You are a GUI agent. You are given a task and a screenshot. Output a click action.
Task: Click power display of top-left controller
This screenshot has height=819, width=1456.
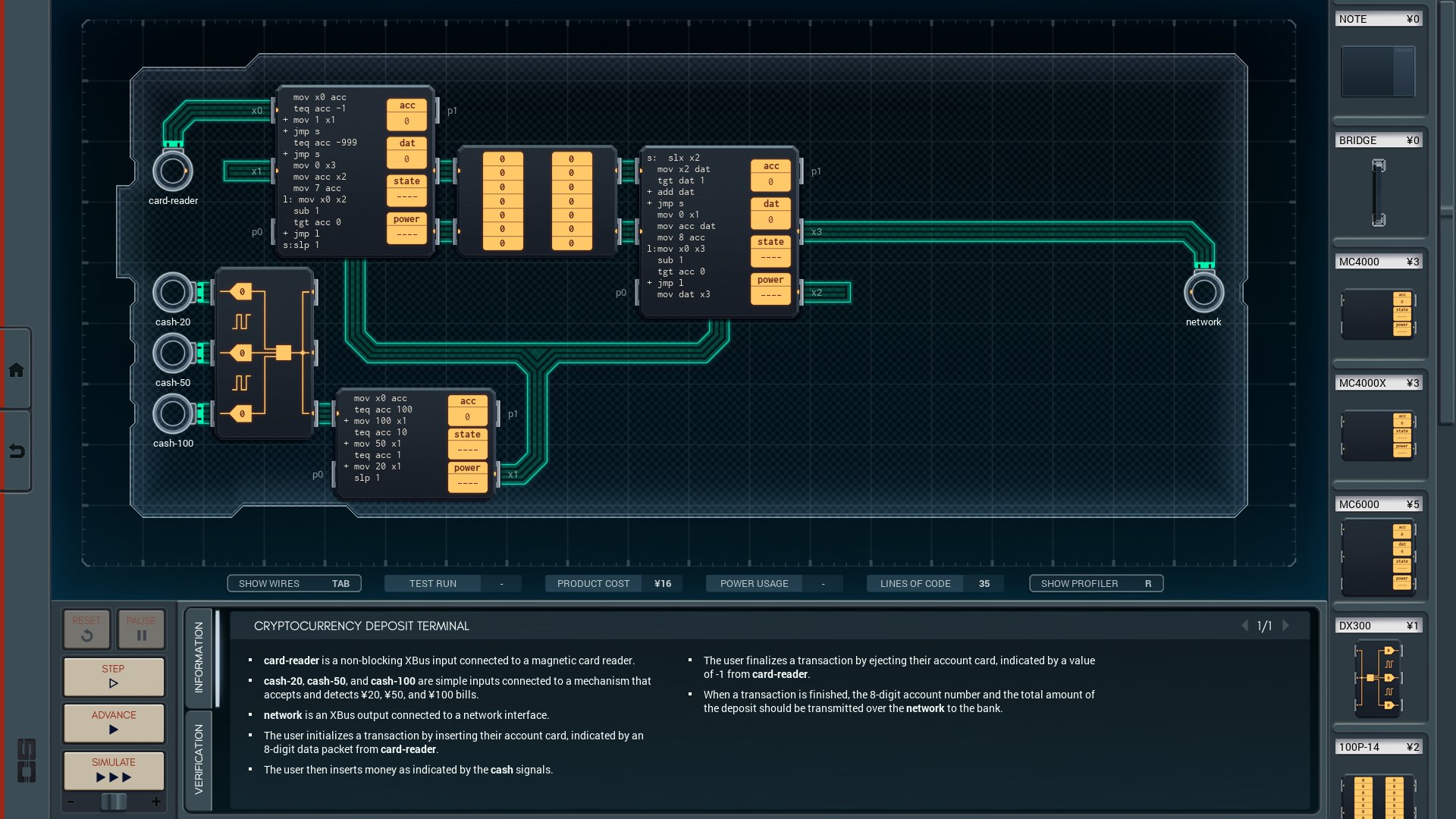pyautogui.click(x=407, y=227)
